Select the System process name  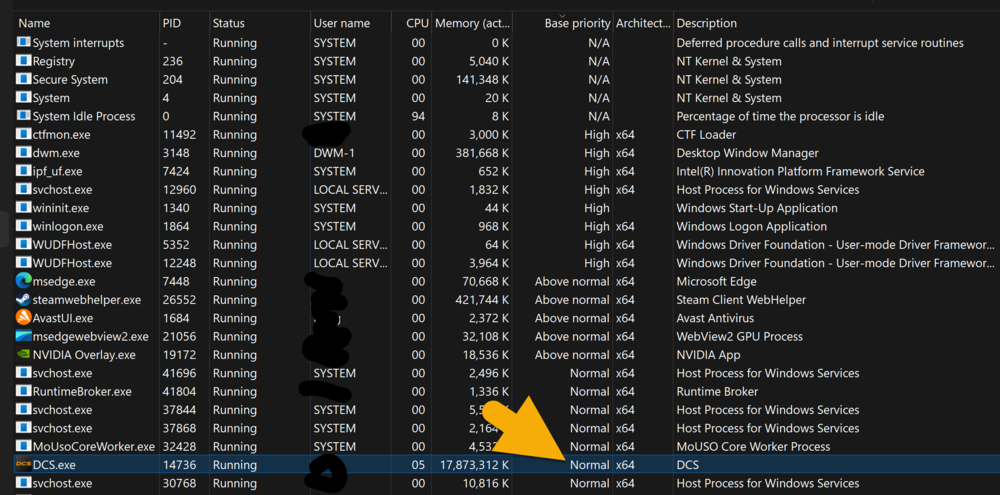tap(51, 98)
